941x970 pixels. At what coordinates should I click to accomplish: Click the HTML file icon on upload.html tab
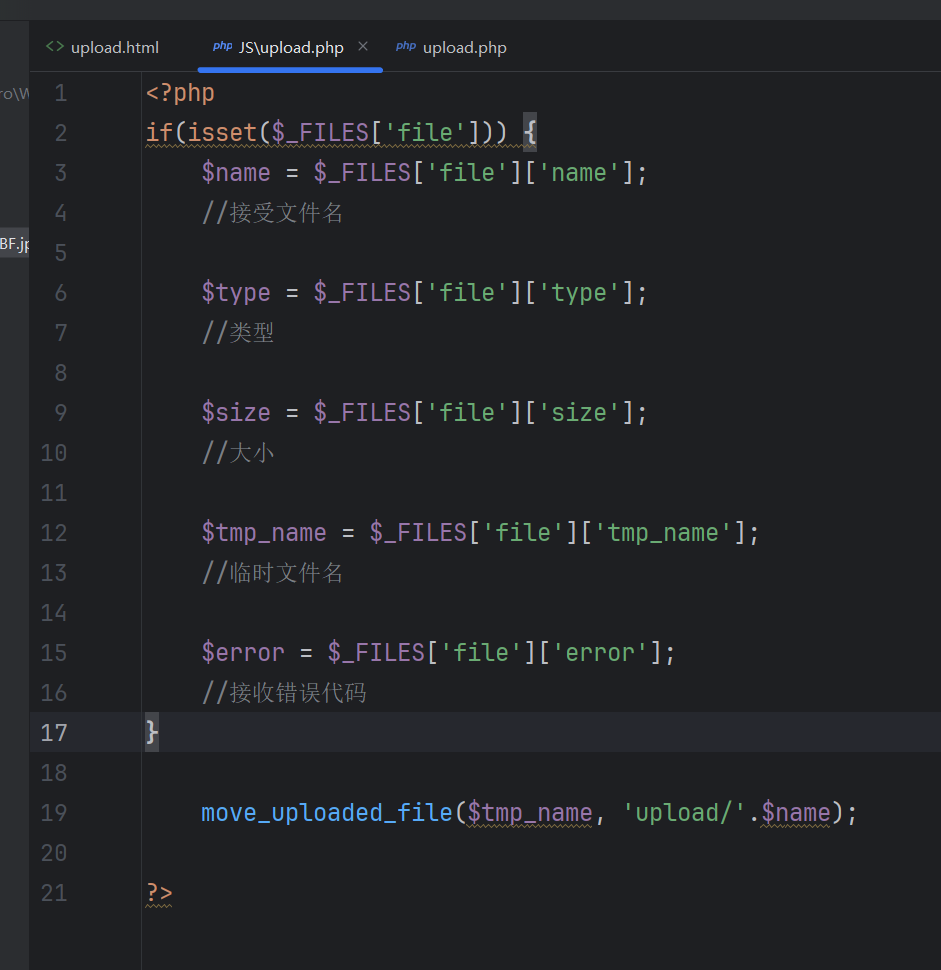[54, 46]
